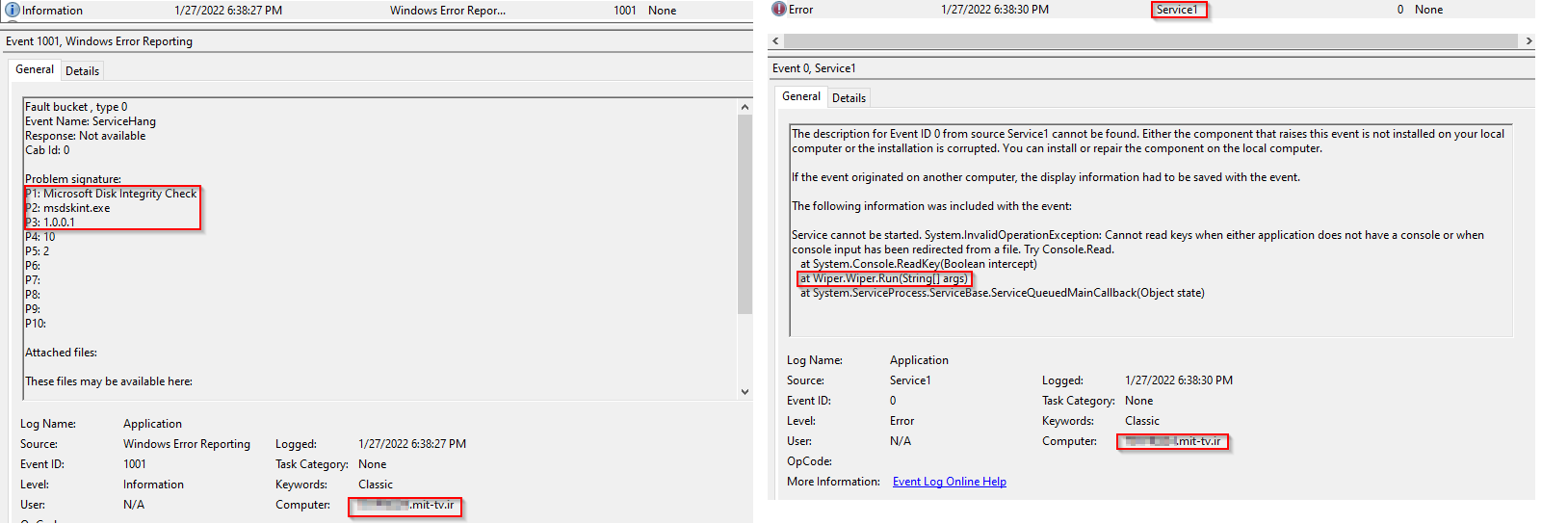The image size is (1568, 524).
Task: Select the General tab for Event 1001
Action: pos(35,69)
